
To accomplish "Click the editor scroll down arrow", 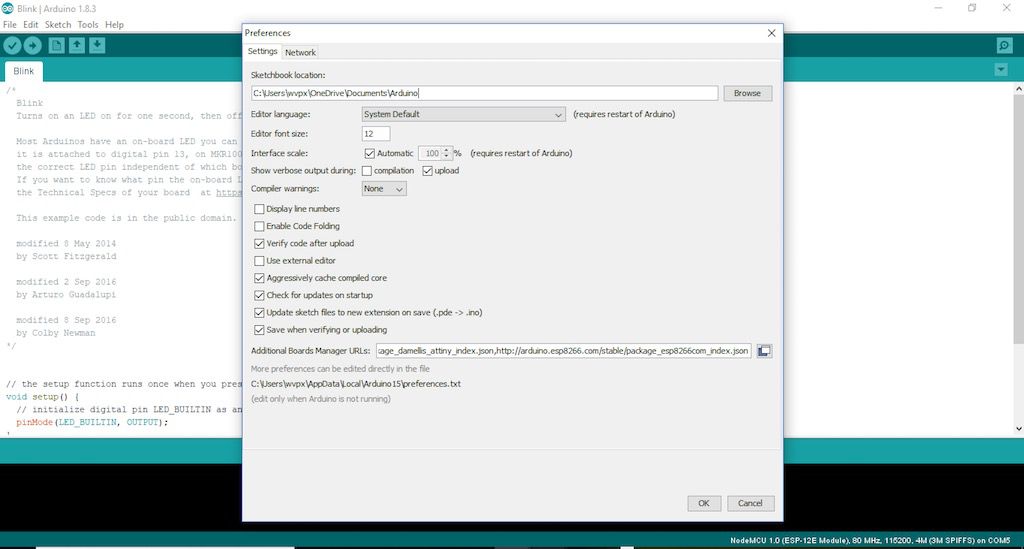I will [1019, 429].
